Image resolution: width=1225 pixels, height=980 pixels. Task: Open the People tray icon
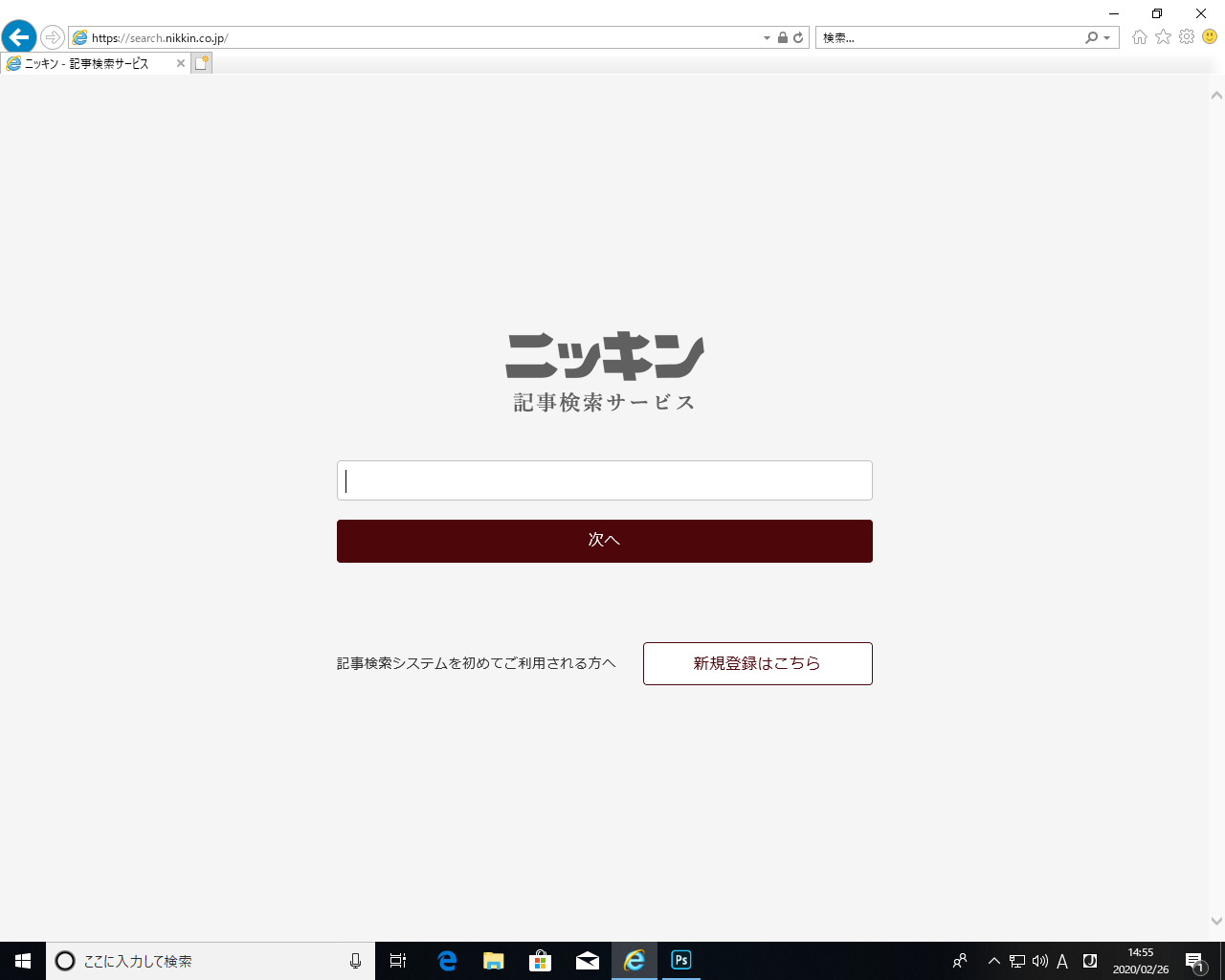point(960,961)
